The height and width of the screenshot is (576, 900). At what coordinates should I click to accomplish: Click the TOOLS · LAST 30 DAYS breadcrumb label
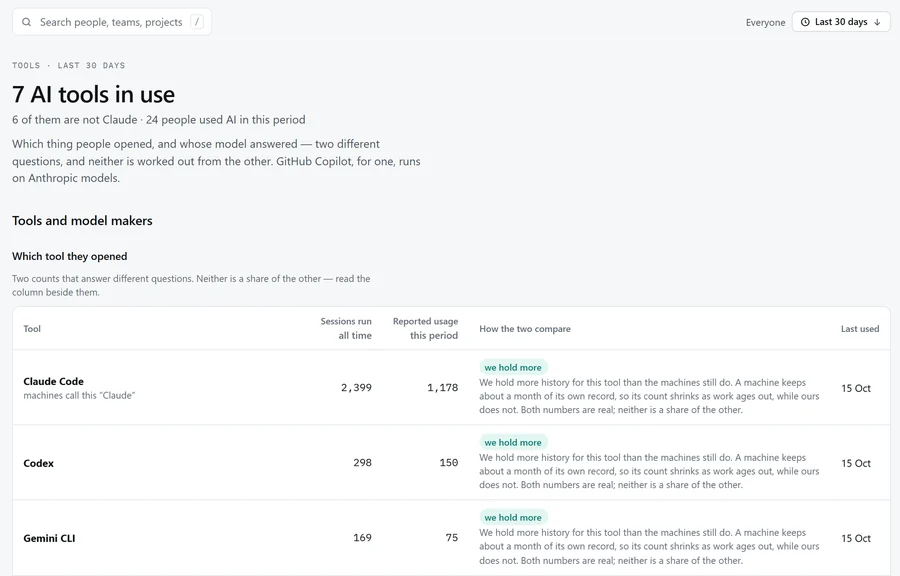(68, 65)
